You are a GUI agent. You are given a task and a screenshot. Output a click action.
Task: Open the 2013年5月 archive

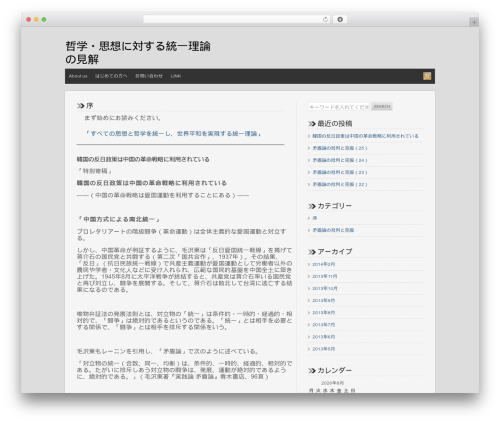[324, 349]
